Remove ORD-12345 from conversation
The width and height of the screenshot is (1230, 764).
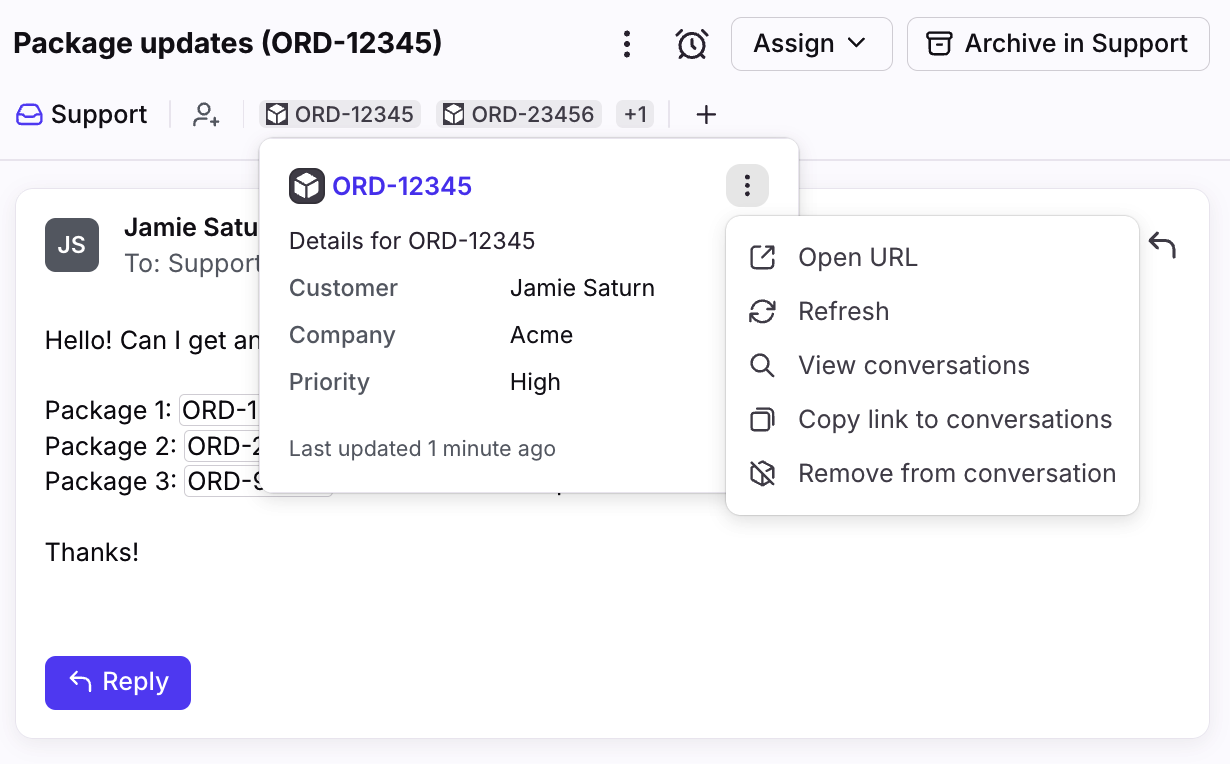coord(956,474)
